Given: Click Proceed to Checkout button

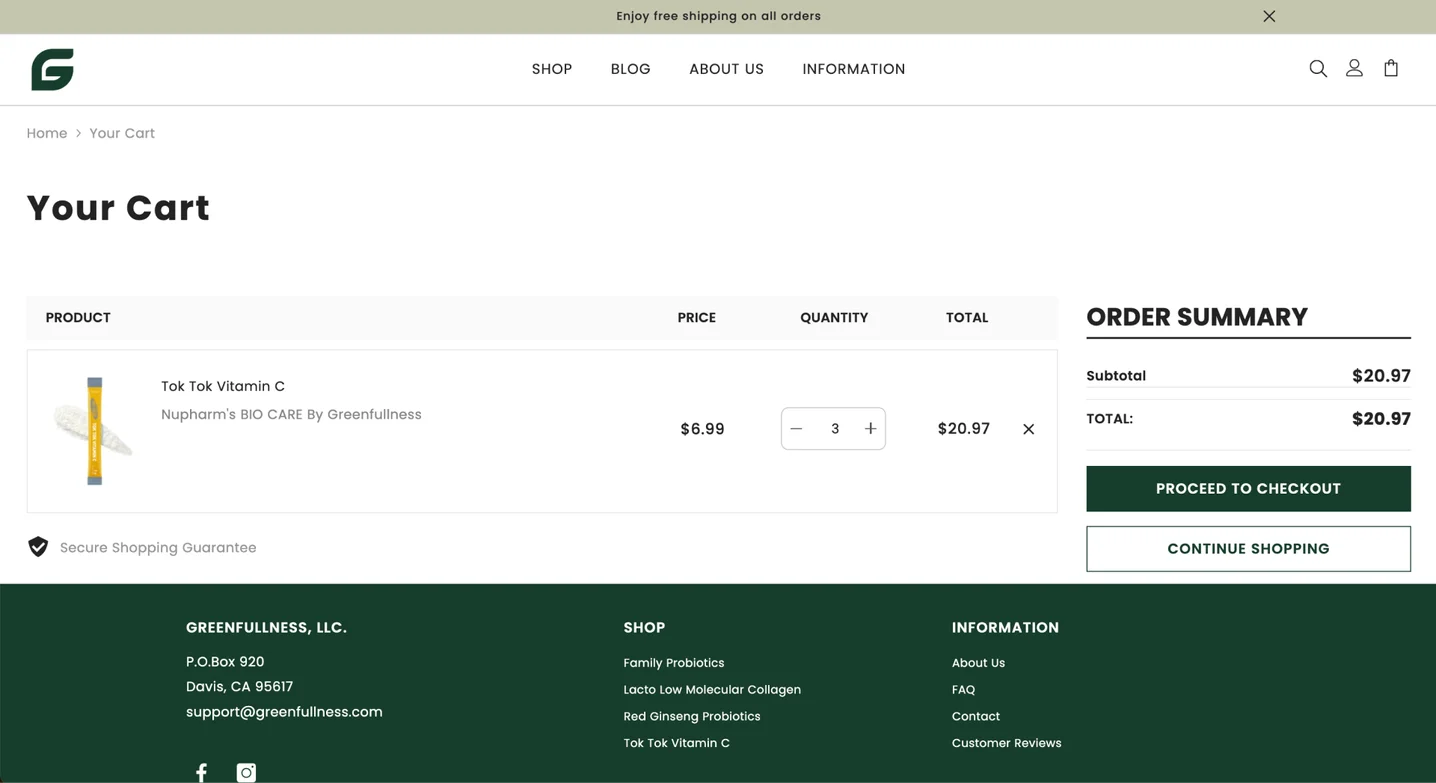Looking at the screenshot, I should [1248, 489].
